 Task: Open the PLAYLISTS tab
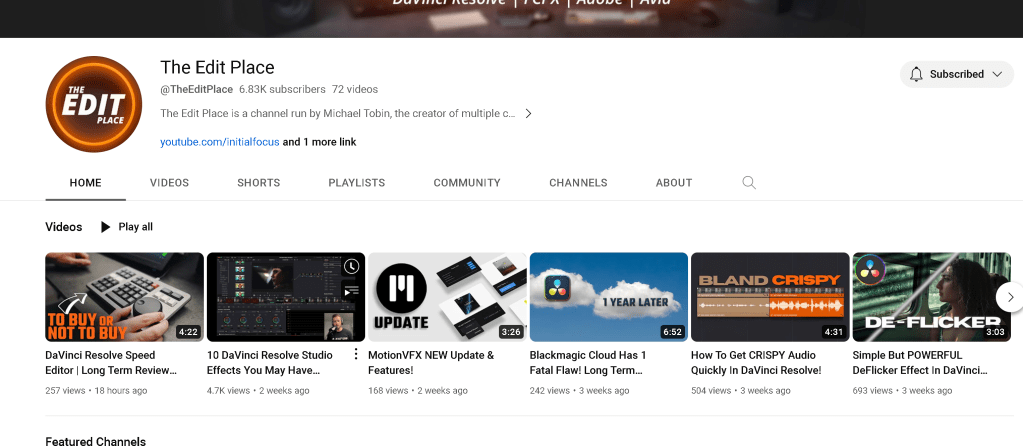357,183
